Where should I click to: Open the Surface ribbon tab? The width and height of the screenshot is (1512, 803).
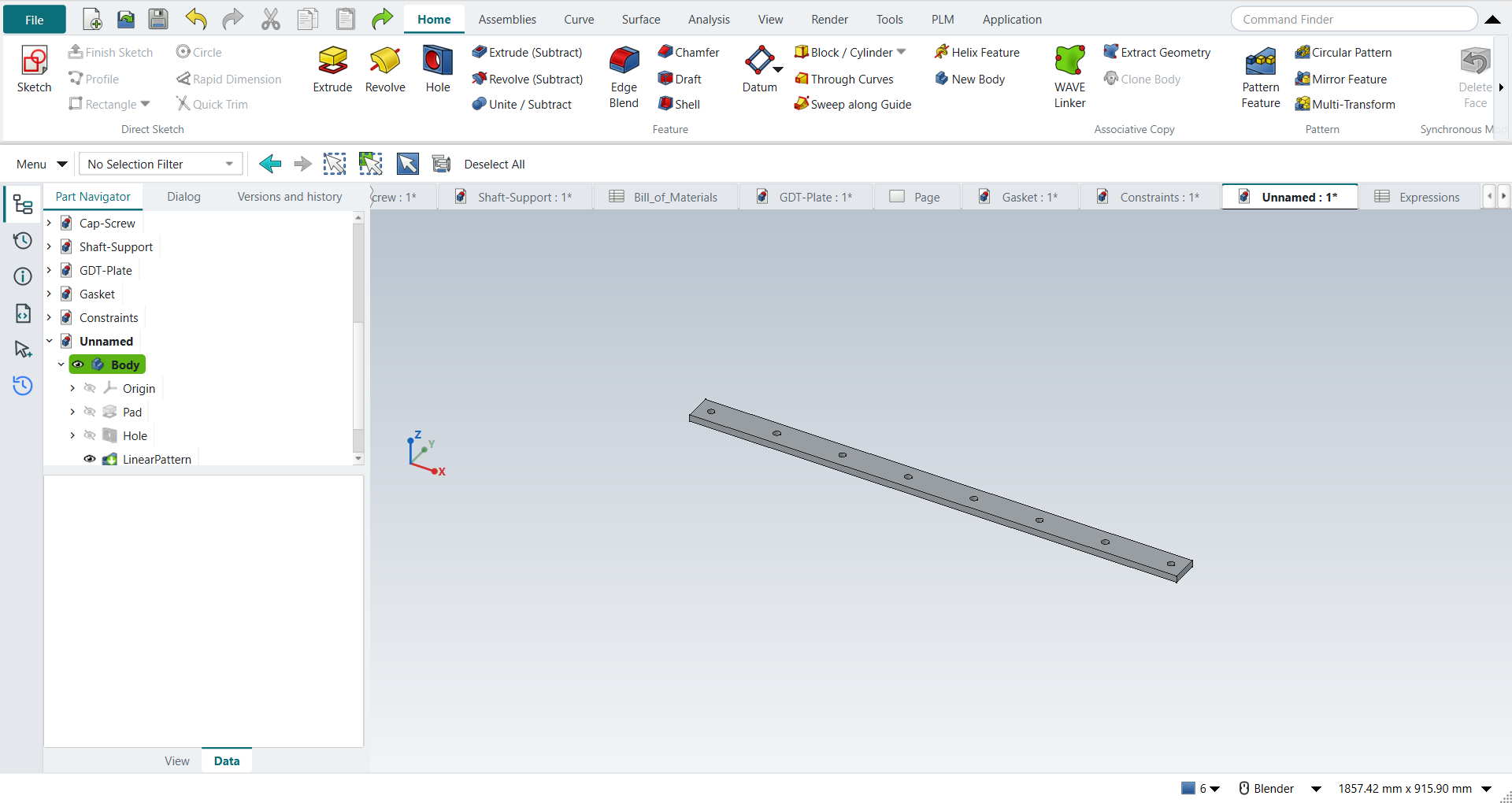(x=641, y=19)
